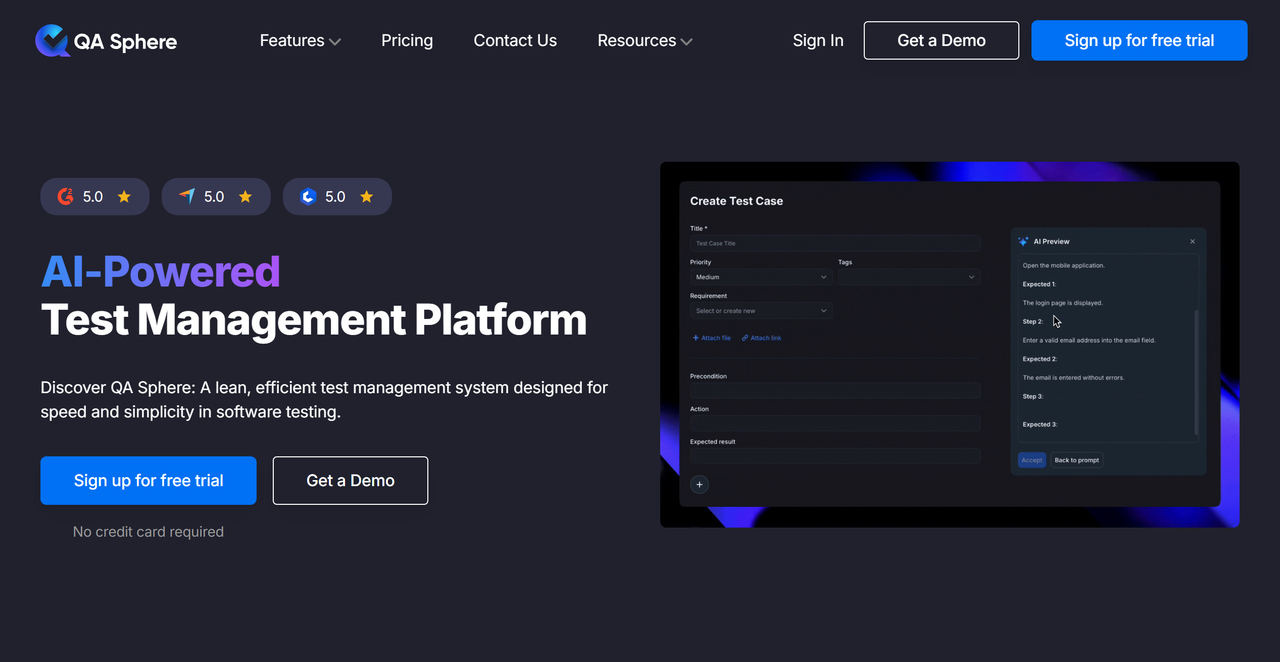Open Contact Us in the navigation

[515, 41]
